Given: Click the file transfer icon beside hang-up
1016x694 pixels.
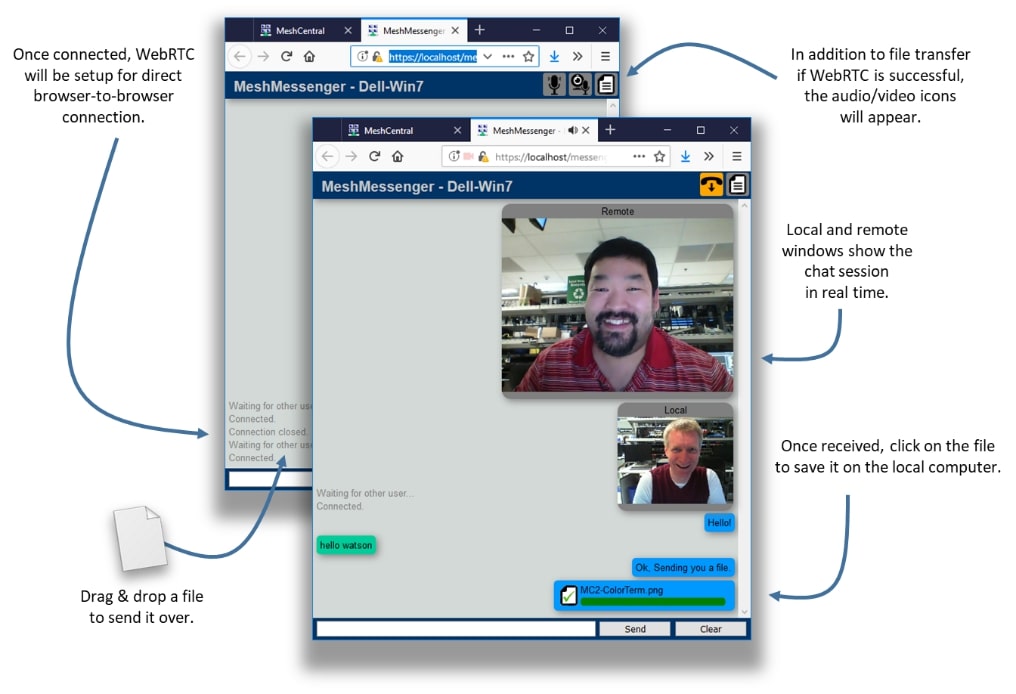Looking at the screenshot, I should (737, 185).
